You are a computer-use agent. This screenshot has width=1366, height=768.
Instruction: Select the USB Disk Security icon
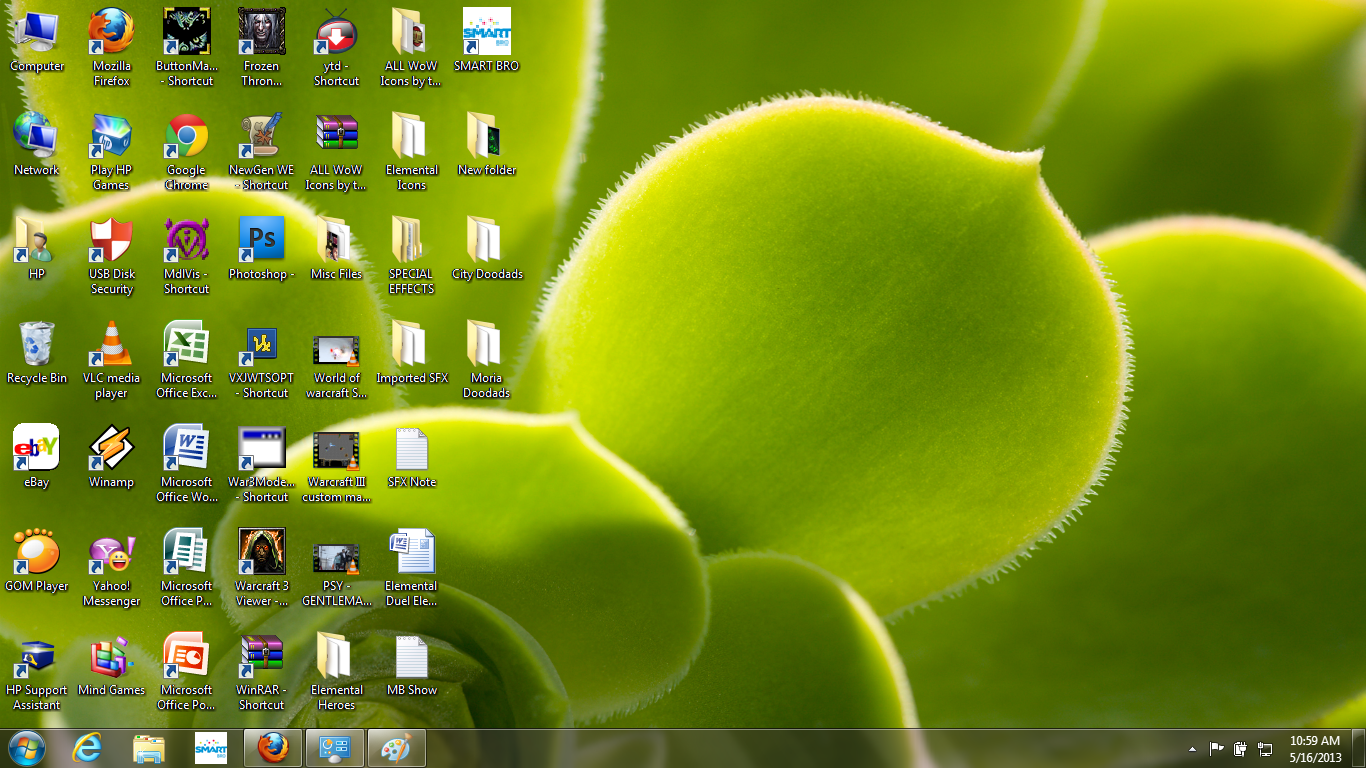[x=111, y=255]
